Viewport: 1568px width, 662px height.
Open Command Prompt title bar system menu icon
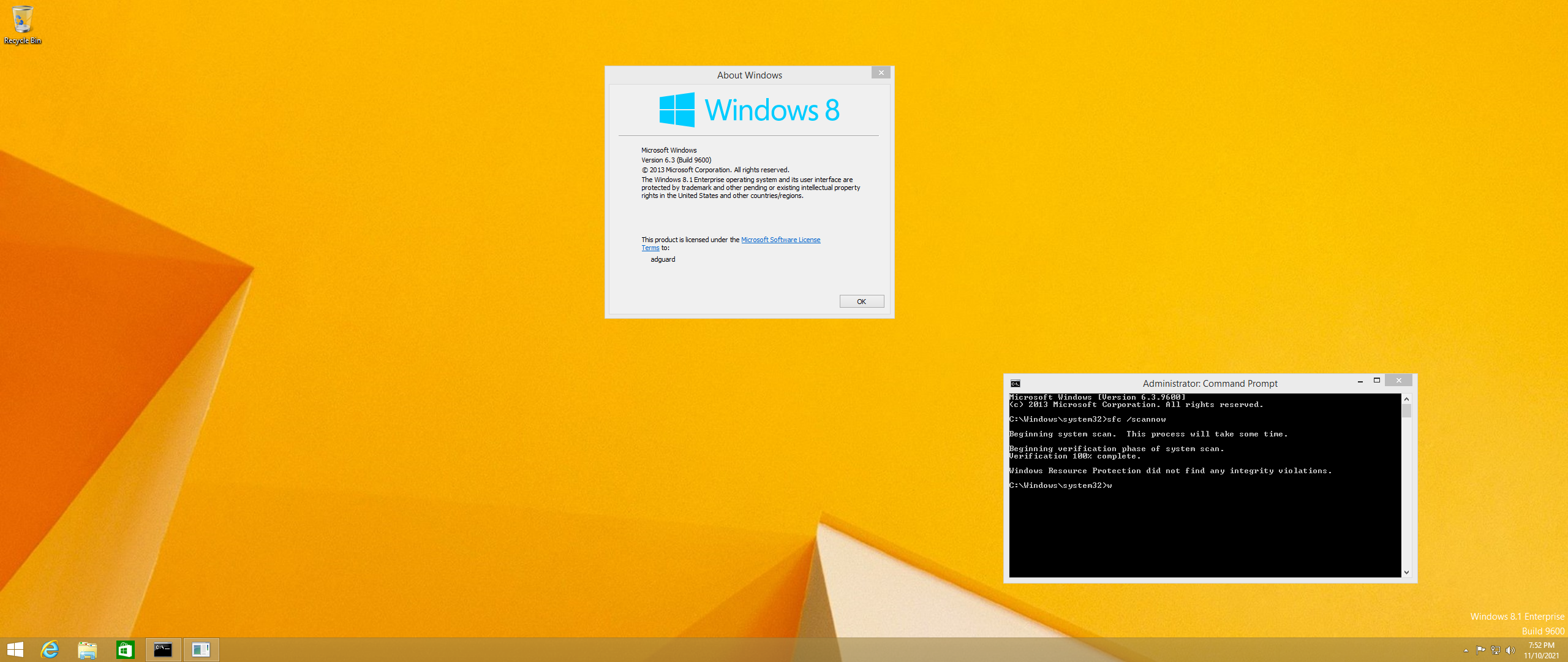pyautogui.click(x=1016, y=384)
